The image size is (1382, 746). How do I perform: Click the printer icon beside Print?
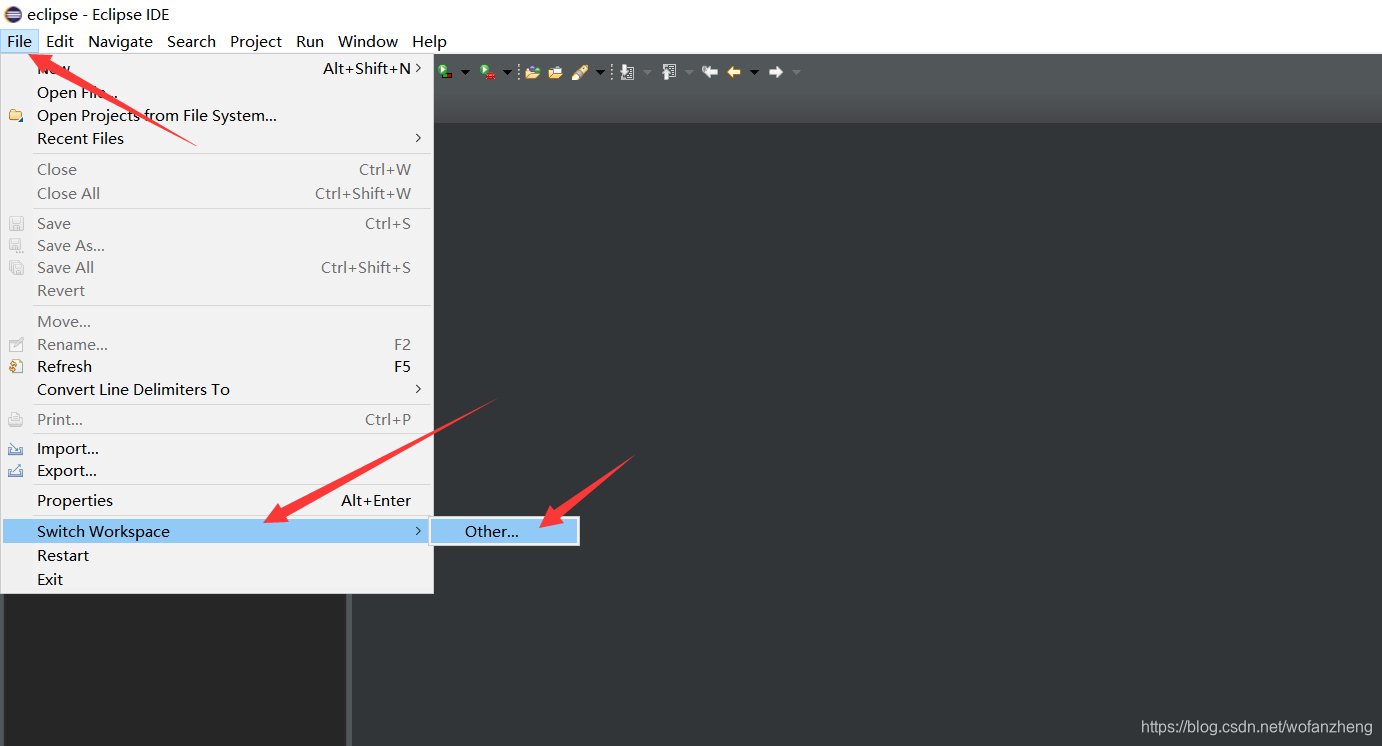point(16,420)
